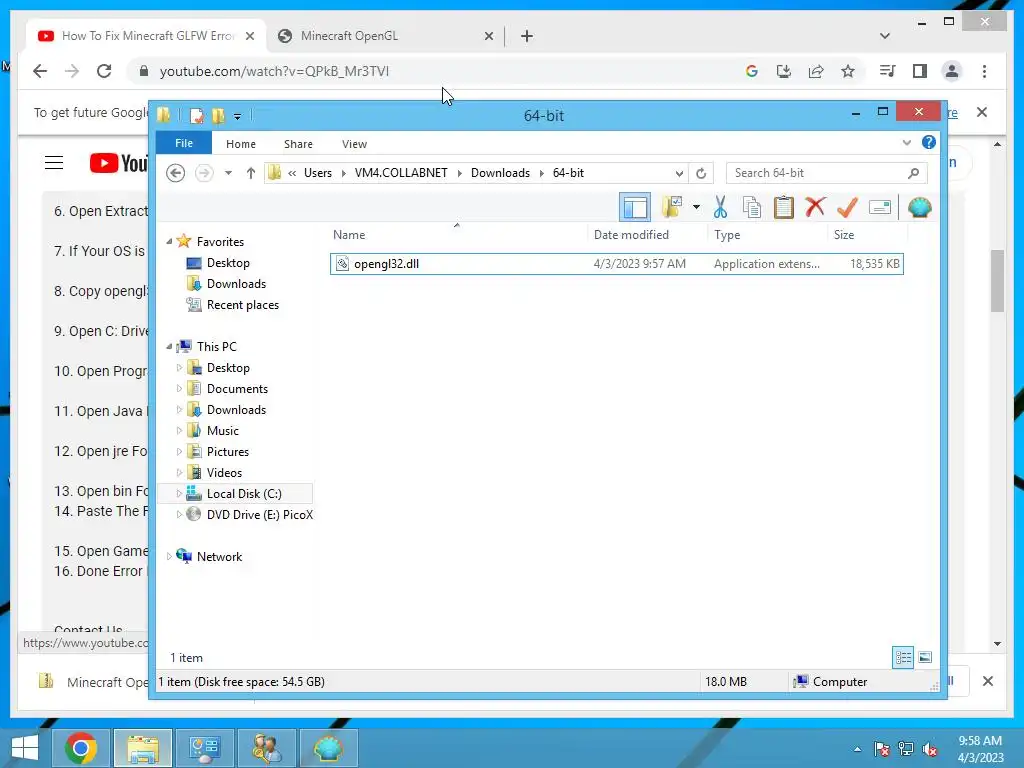Go back in Explorer navigation
The image size is (1024, 768).
pyautogui.click(x=176, y=173)
